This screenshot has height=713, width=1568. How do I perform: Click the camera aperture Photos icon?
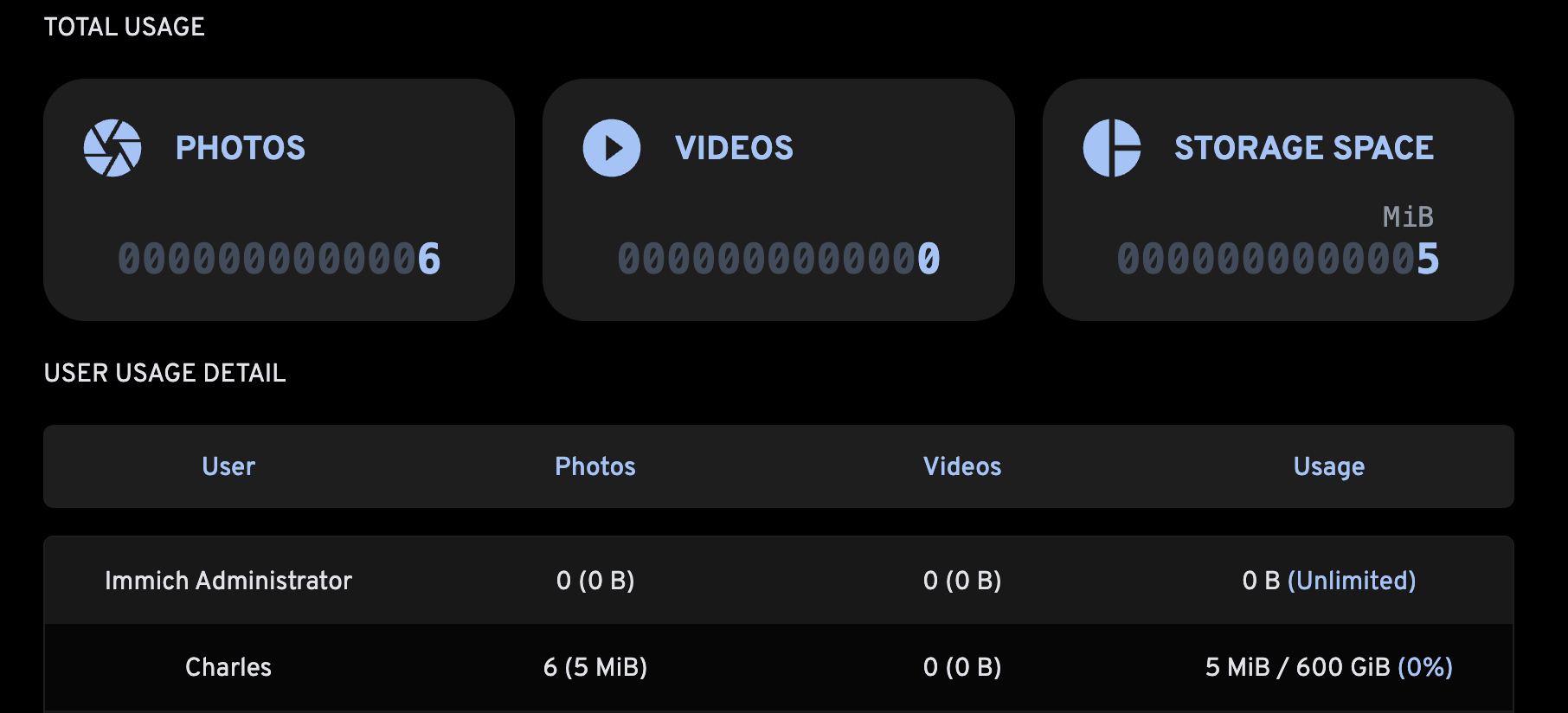click(112, 148)
